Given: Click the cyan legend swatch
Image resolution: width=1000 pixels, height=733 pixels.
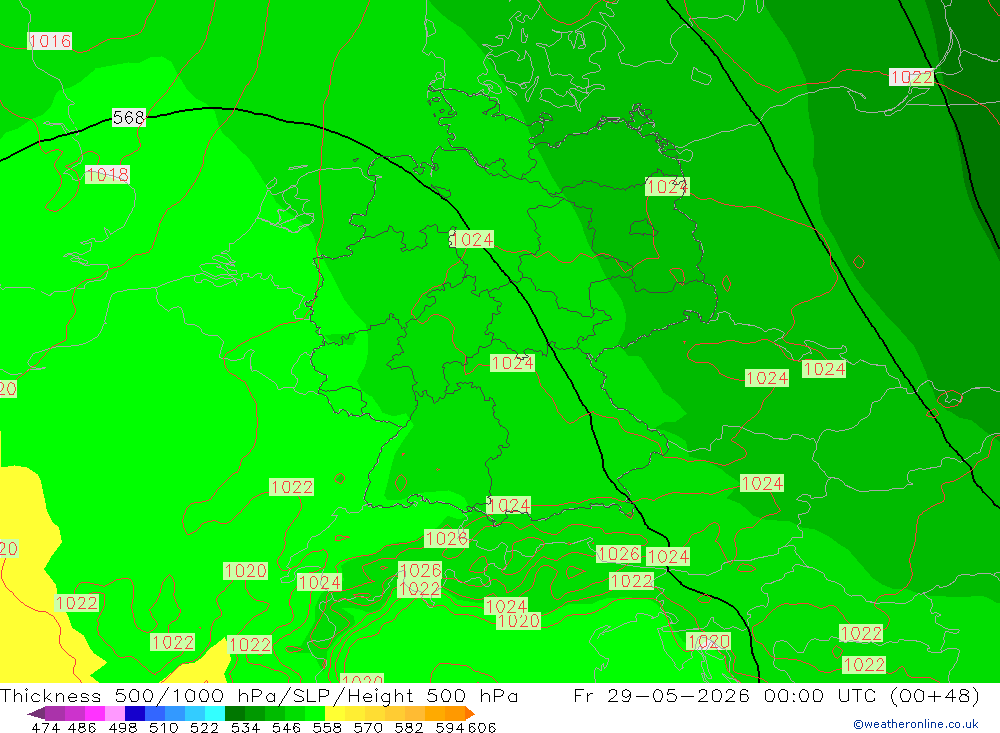Looking at the screenshot, I should pyautogui.click(x=215, y=713).
